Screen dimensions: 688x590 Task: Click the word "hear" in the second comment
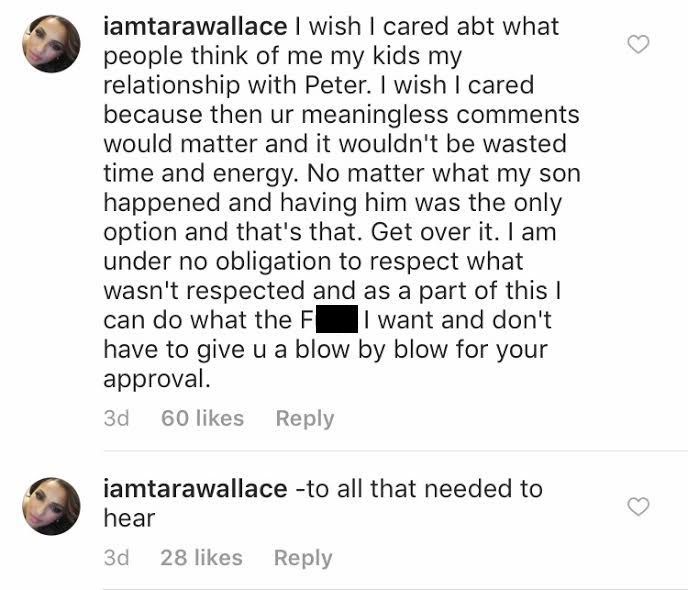[130, 518]
